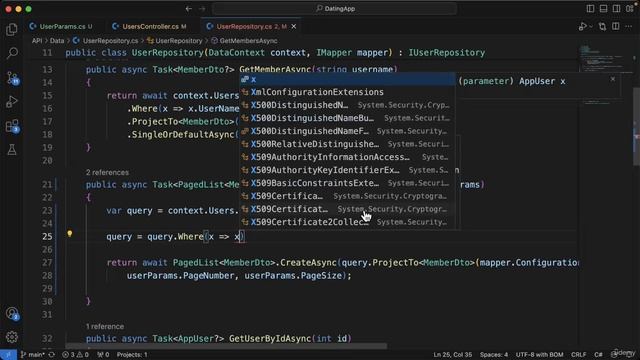The width and height of the screenshot is (640, 360).
Task: Click API in the breadcrumb path
Action: click(37, 41)
